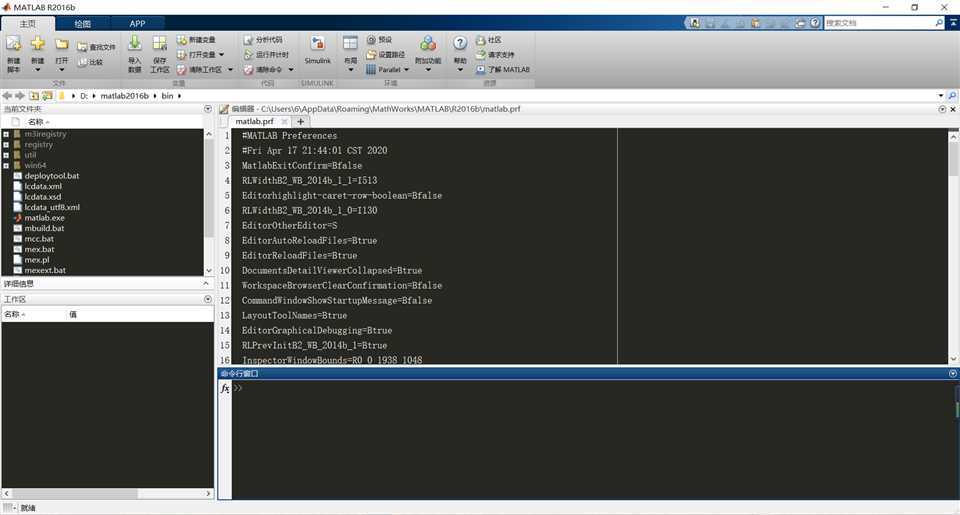This screenshot has height=515, width=960.
Task: Expand the 打开变量 dropdown arrow
Action: coord(221,55)
